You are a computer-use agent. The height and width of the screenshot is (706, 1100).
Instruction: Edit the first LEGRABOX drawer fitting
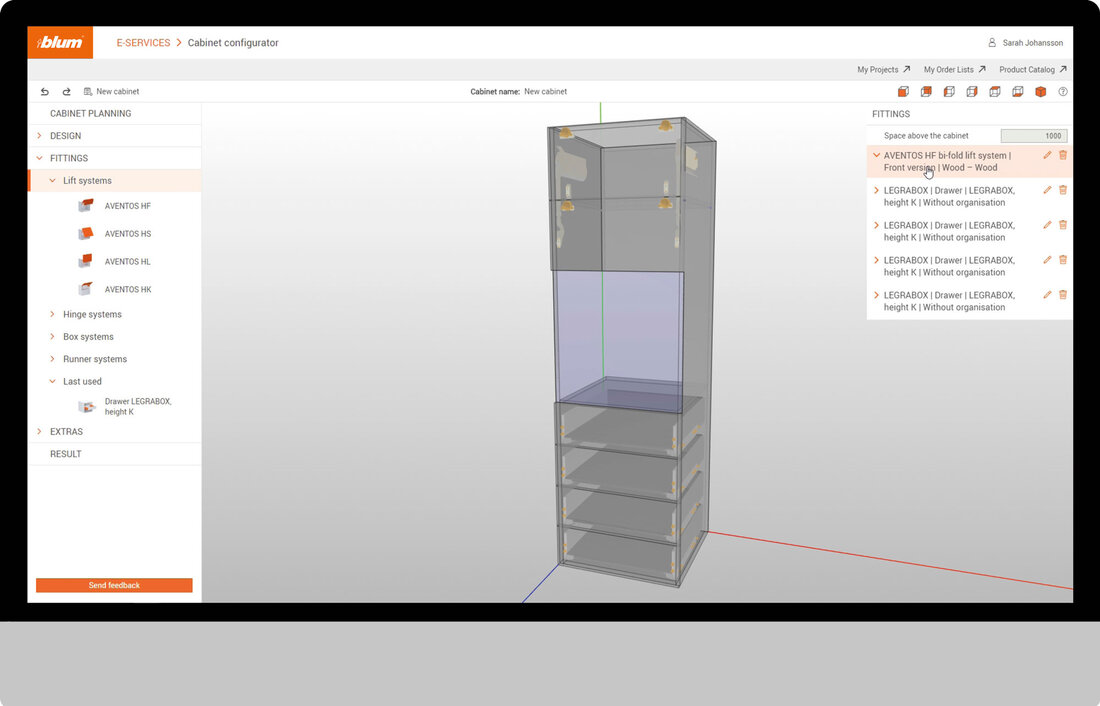(1047, 189)
